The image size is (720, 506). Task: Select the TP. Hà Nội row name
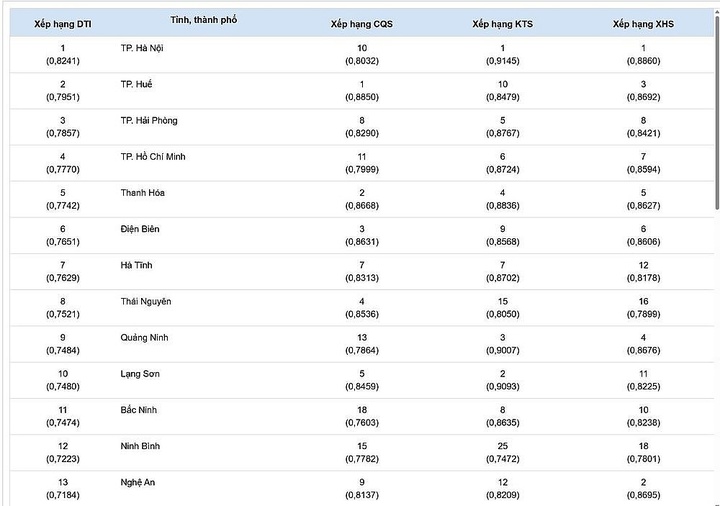tap(142, 48)
